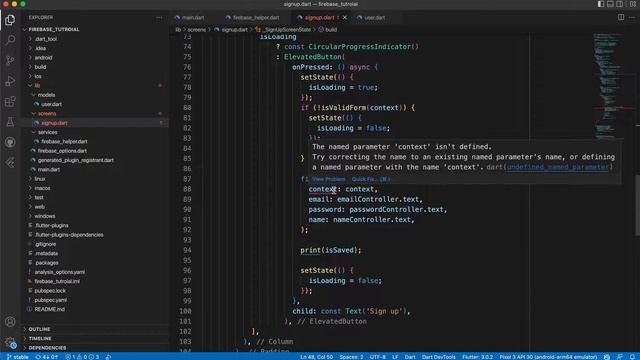
Task: Expand the OUTLINE section
Action: [x=39, y=329]
